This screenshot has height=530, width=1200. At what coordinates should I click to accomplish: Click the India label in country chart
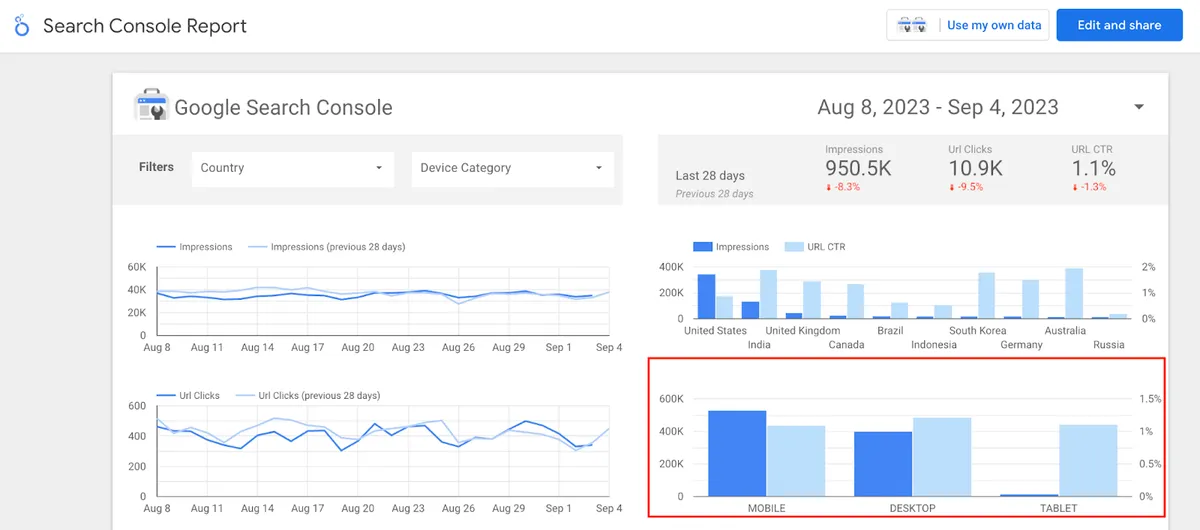click(x=759, y=345)
